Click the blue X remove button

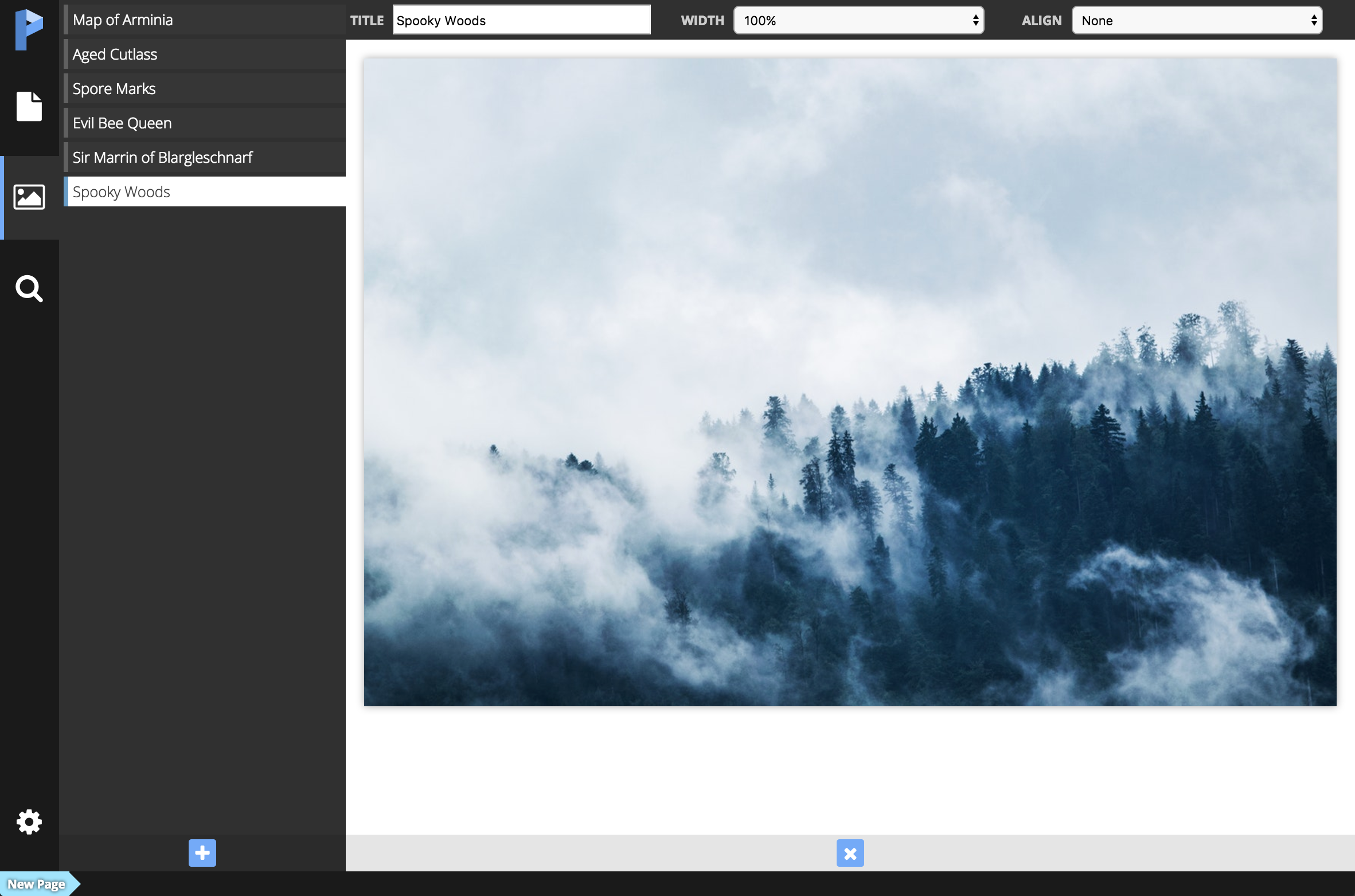[850, 853]
